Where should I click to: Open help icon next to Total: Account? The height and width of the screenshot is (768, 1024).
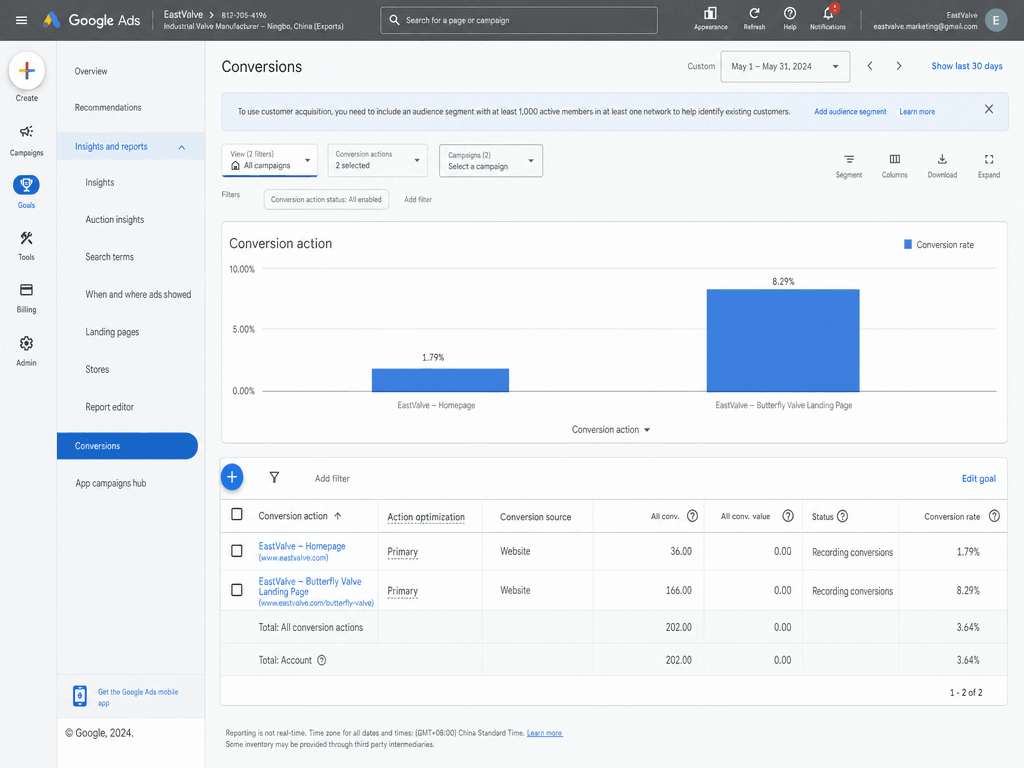(x=321, y=660)
